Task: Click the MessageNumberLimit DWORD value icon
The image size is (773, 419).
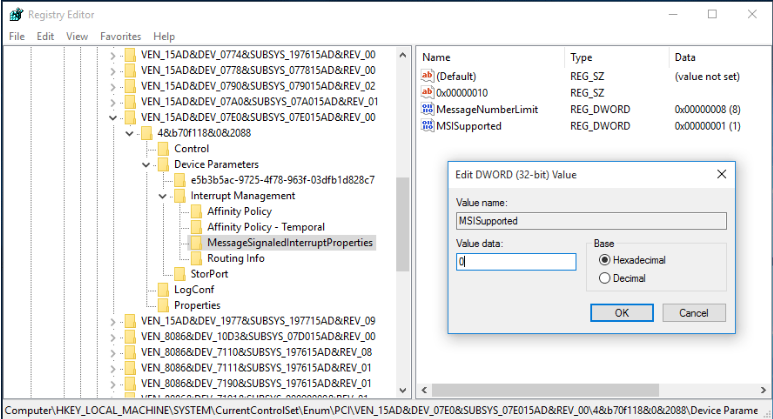Action: [428, 109]
